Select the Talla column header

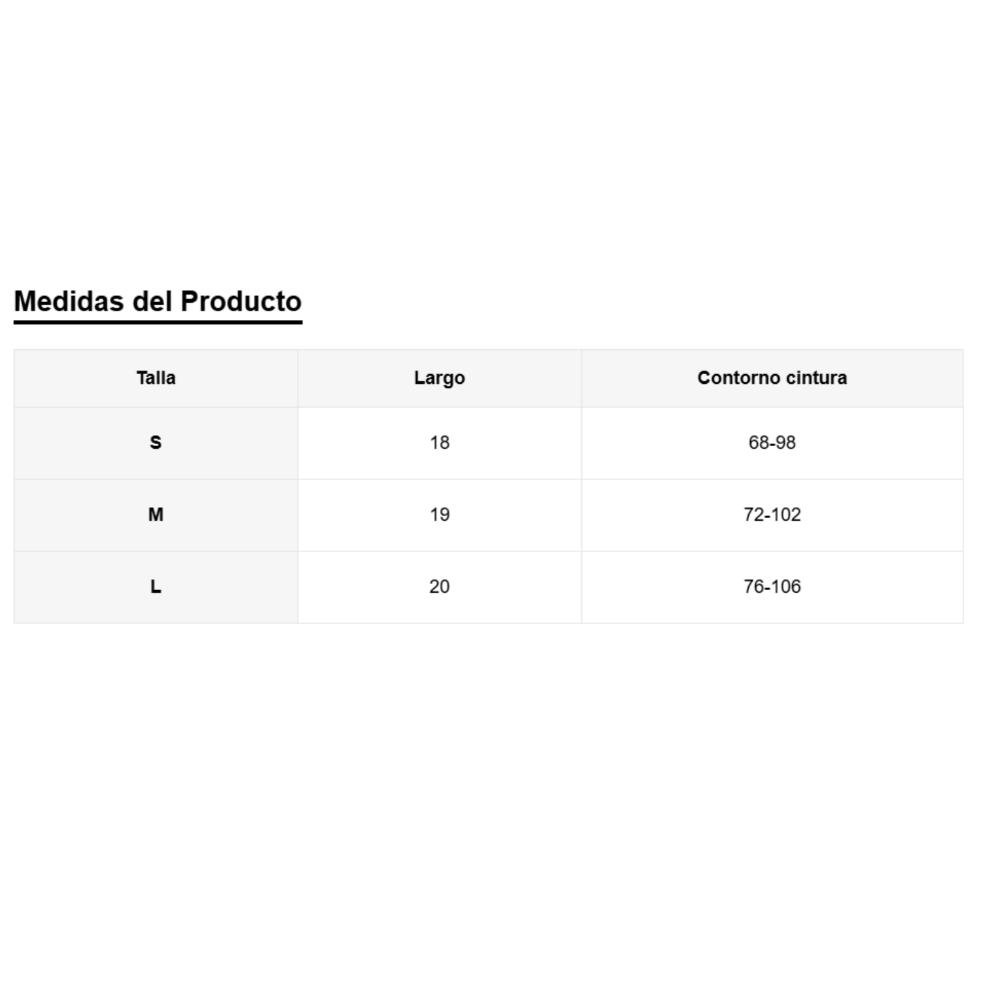pos(156,378)
